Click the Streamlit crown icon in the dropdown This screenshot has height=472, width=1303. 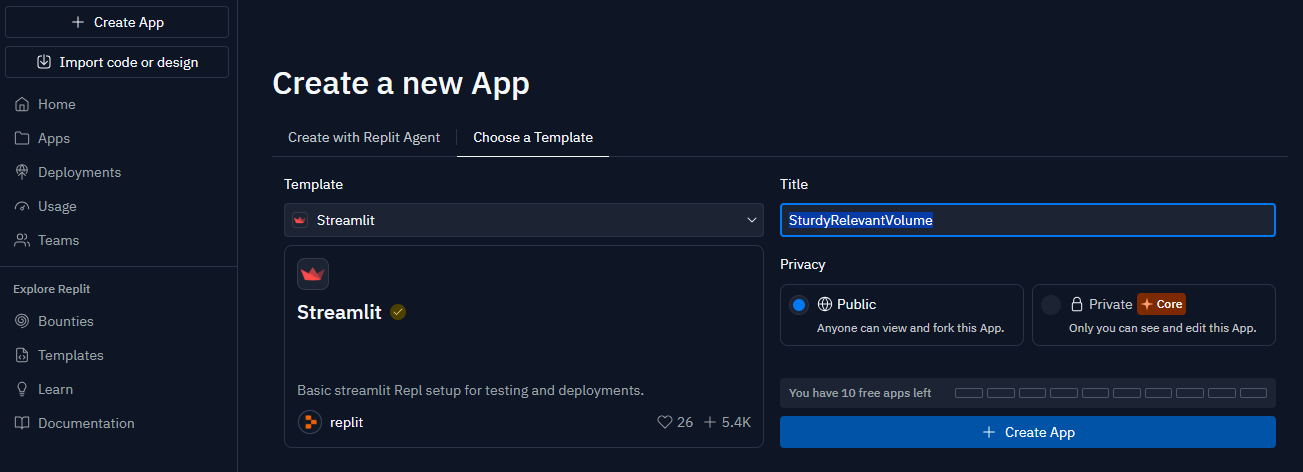pos(300,220)
